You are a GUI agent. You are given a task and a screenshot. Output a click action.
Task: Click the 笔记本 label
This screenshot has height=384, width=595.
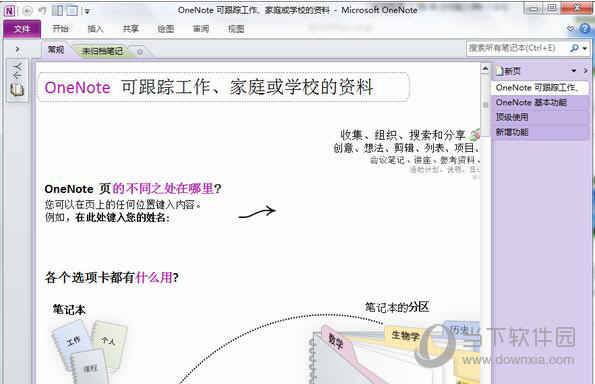69,310
